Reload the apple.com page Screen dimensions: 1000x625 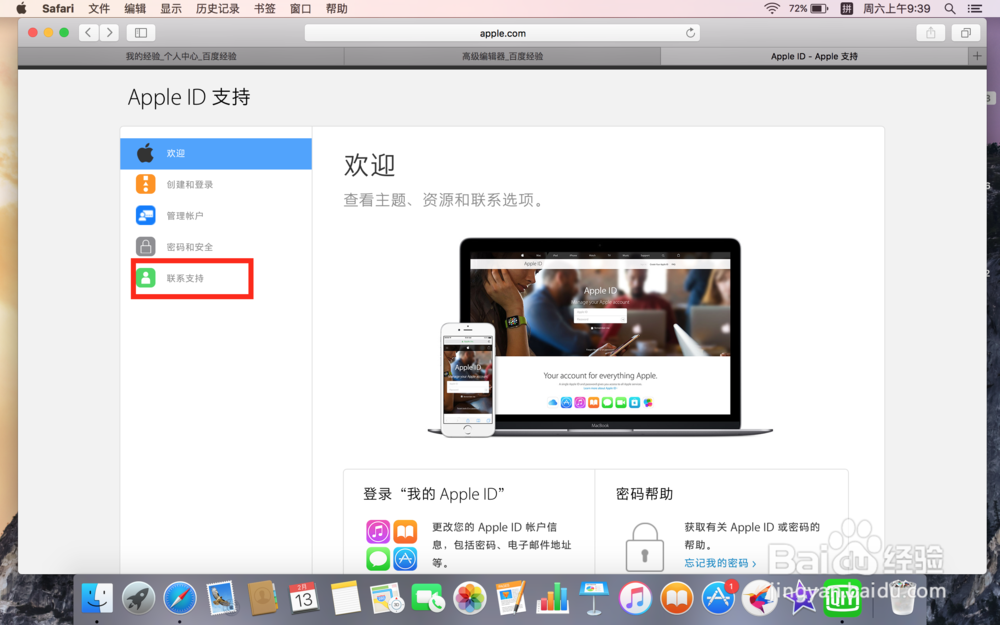pos(690,33)
